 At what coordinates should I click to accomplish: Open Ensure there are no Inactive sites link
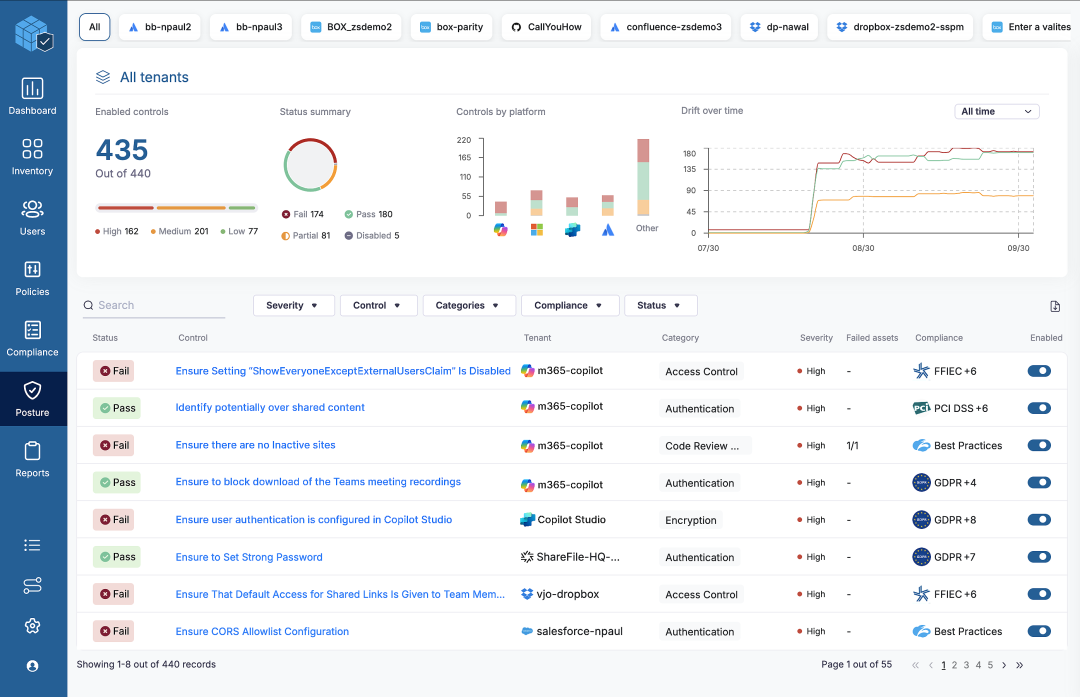point(255,445)
